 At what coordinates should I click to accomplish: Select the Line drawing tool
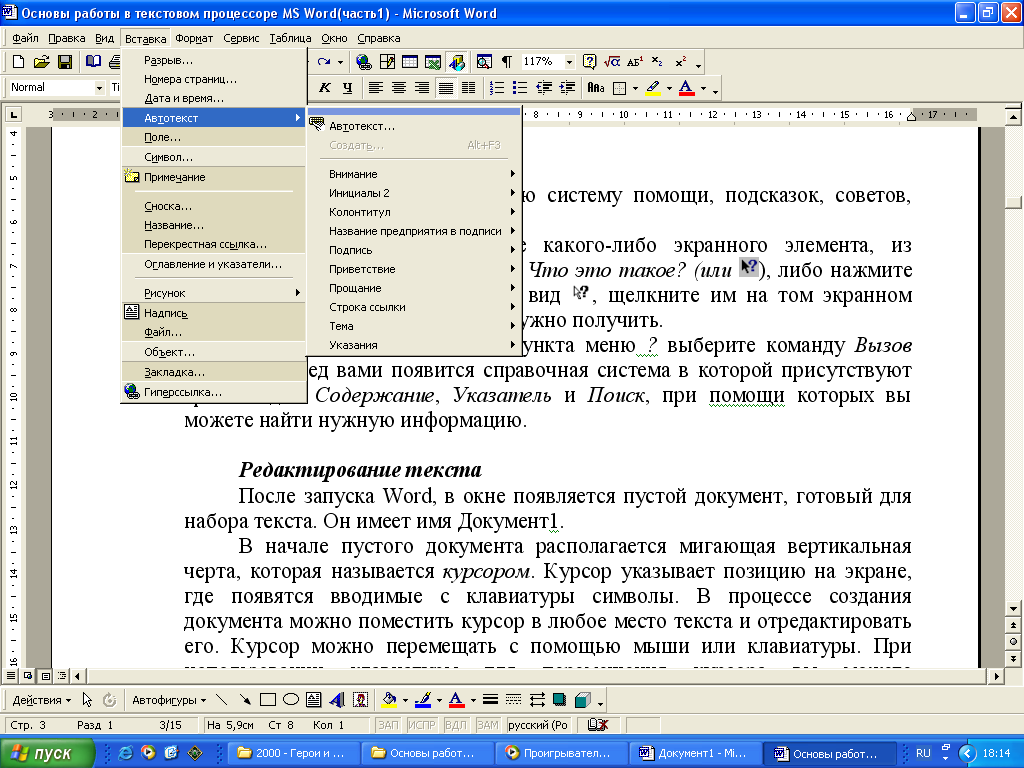[221, 700]
